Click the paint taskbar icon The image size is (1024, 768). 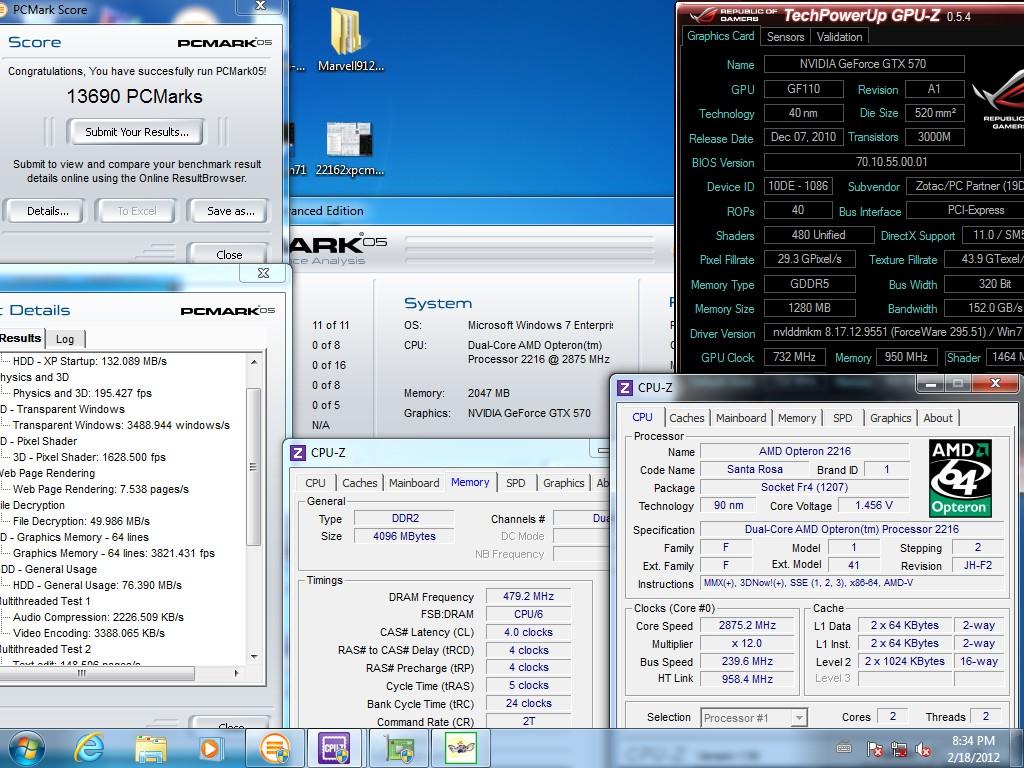point(460,748)
